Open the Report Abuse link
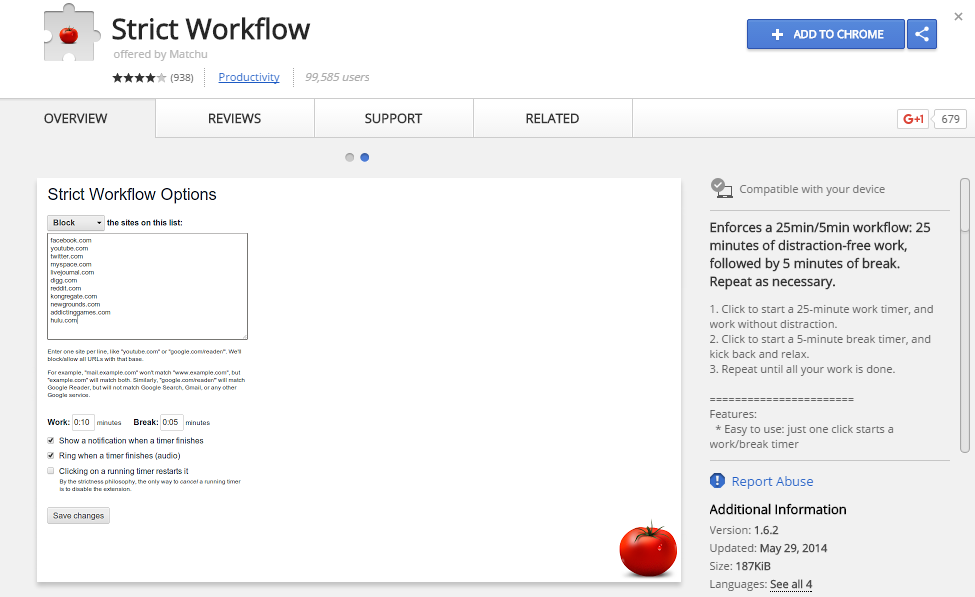The height and width of the screenshot is (597, 975). point(772,481)
